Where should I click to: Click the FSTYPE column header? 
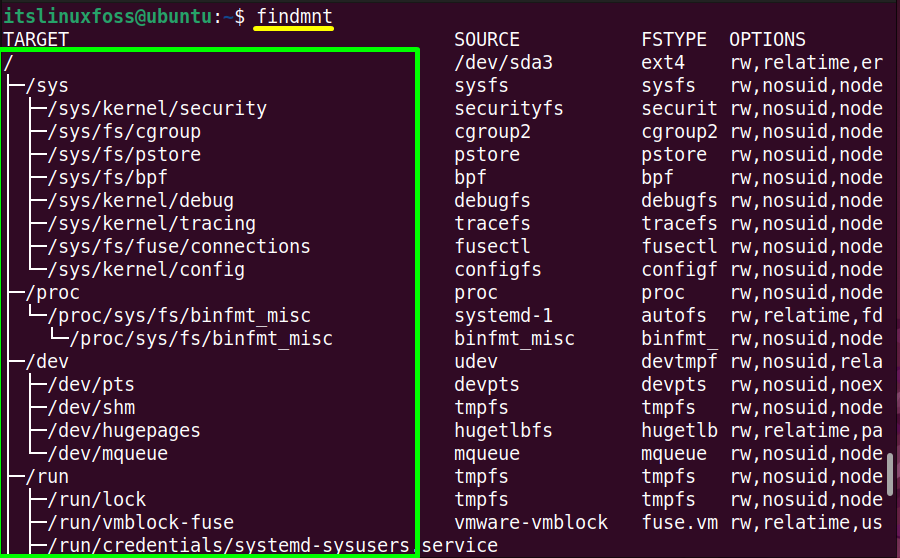click(x=674, y=40)
